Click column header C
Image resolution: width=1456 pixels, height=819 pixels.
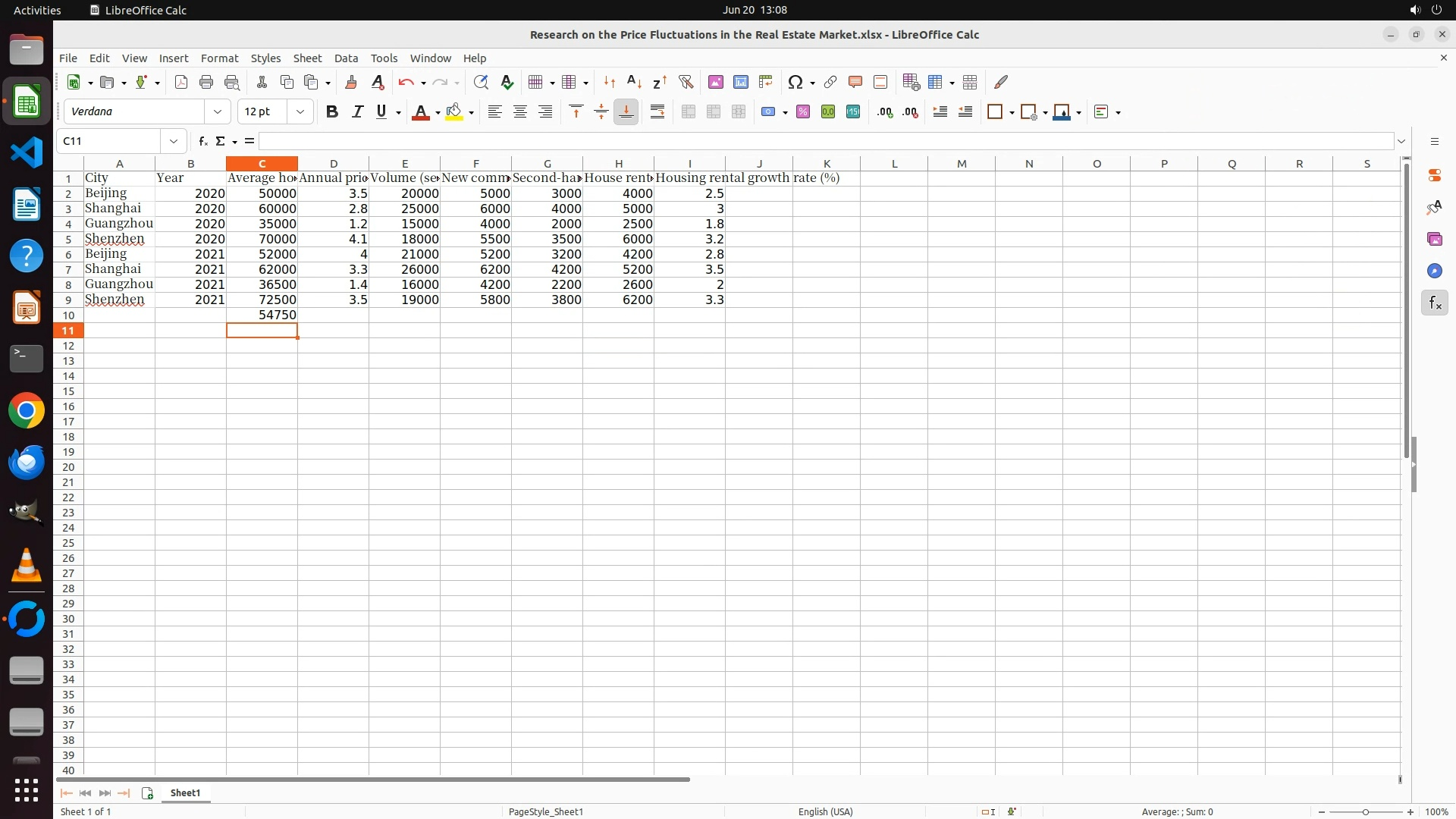(x=262, y=164)
